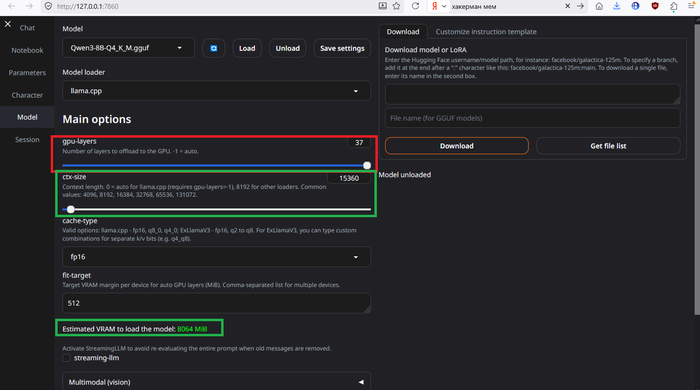
Task: Click the ctx-size value box 15360
Action: [x=349, y=178]
